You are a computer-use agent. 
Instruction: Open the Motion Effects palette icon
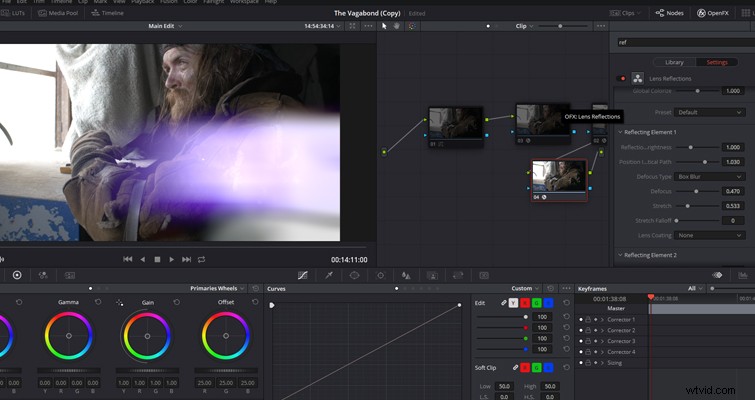(70, 275)
